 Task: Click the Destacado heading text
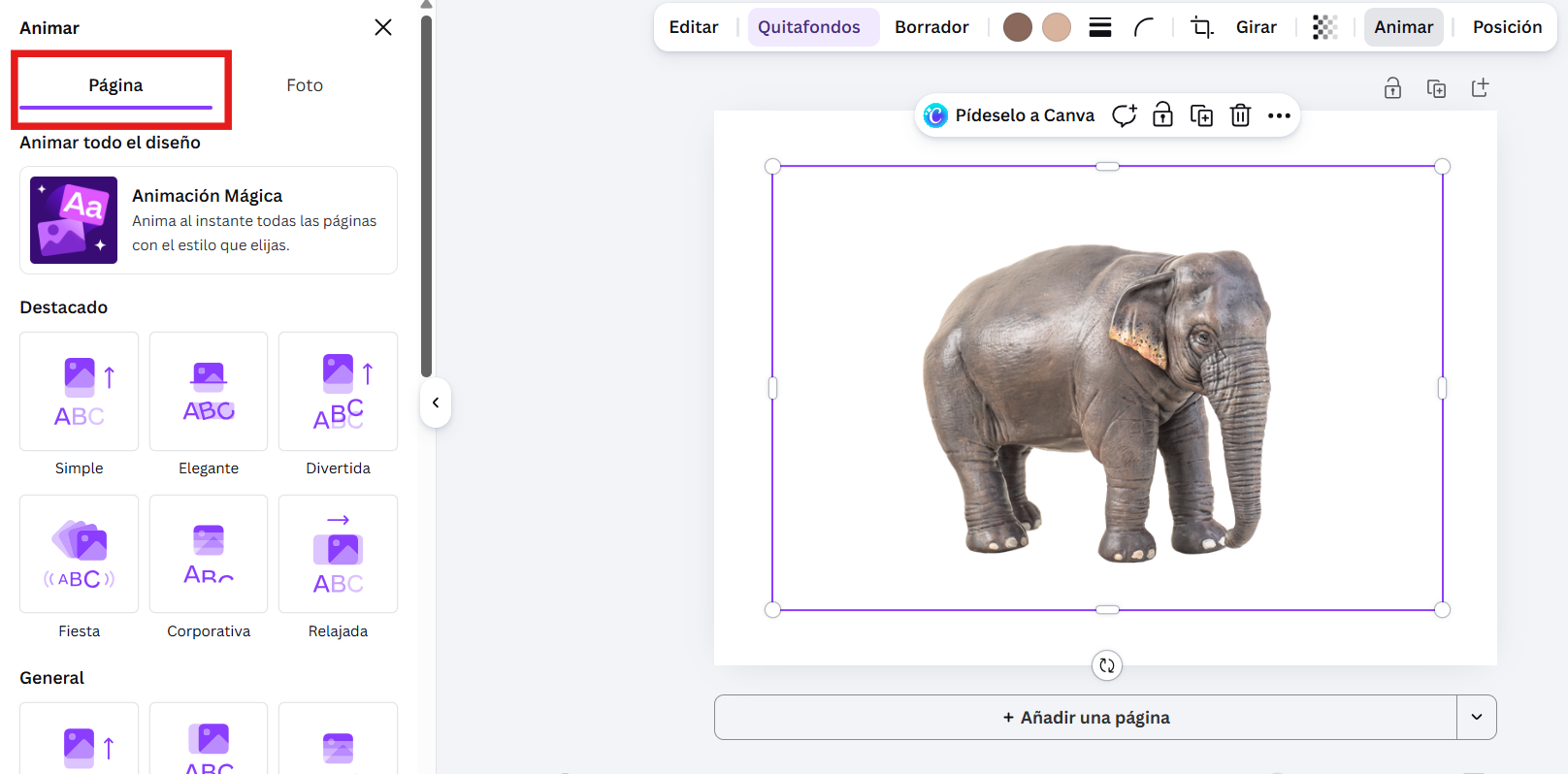pyautogui.click(x=64, y=307)
